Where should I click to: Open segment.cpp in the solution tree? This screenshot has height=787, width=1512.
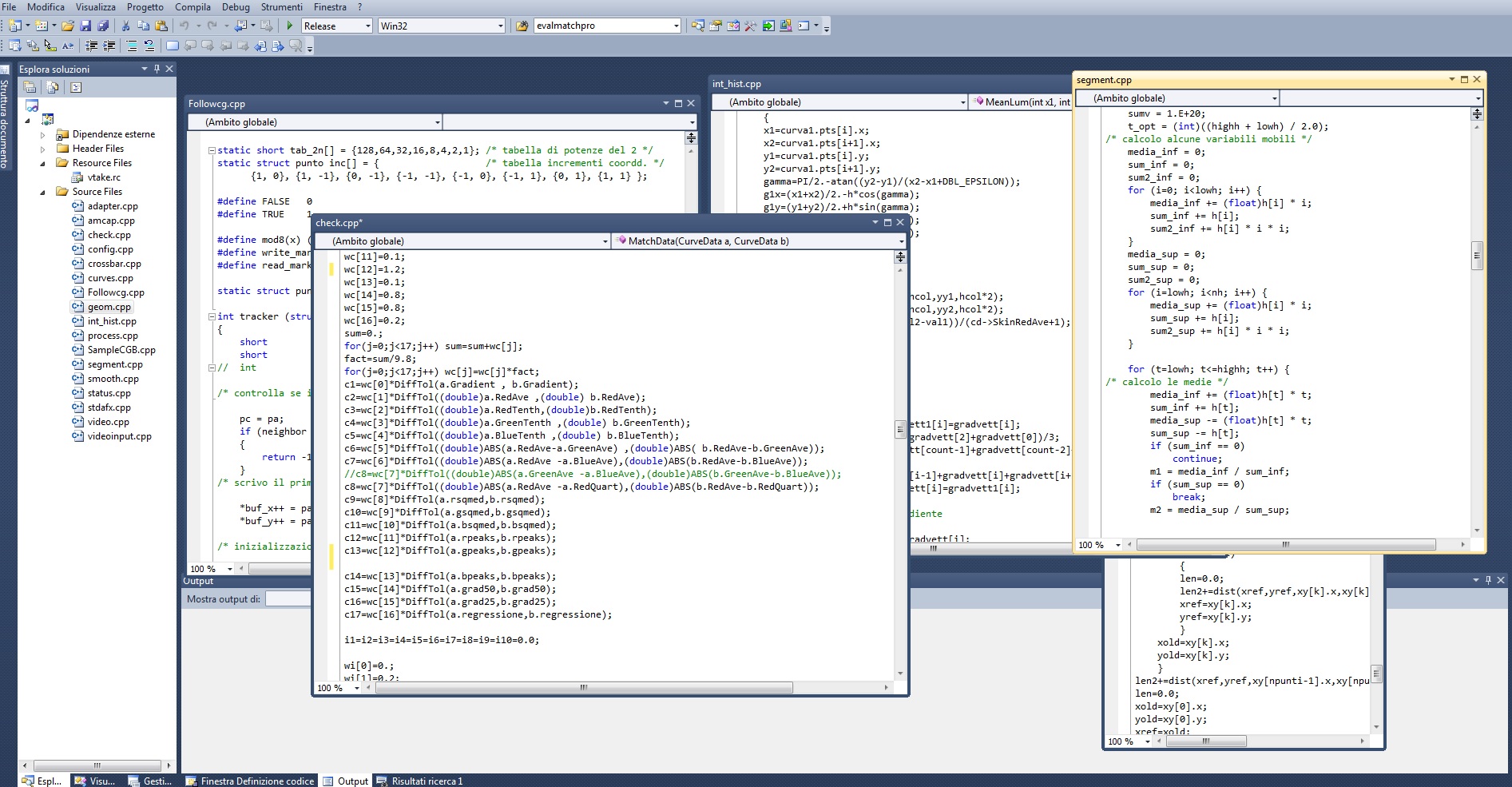pyautogui.click(x=115, y=364)
